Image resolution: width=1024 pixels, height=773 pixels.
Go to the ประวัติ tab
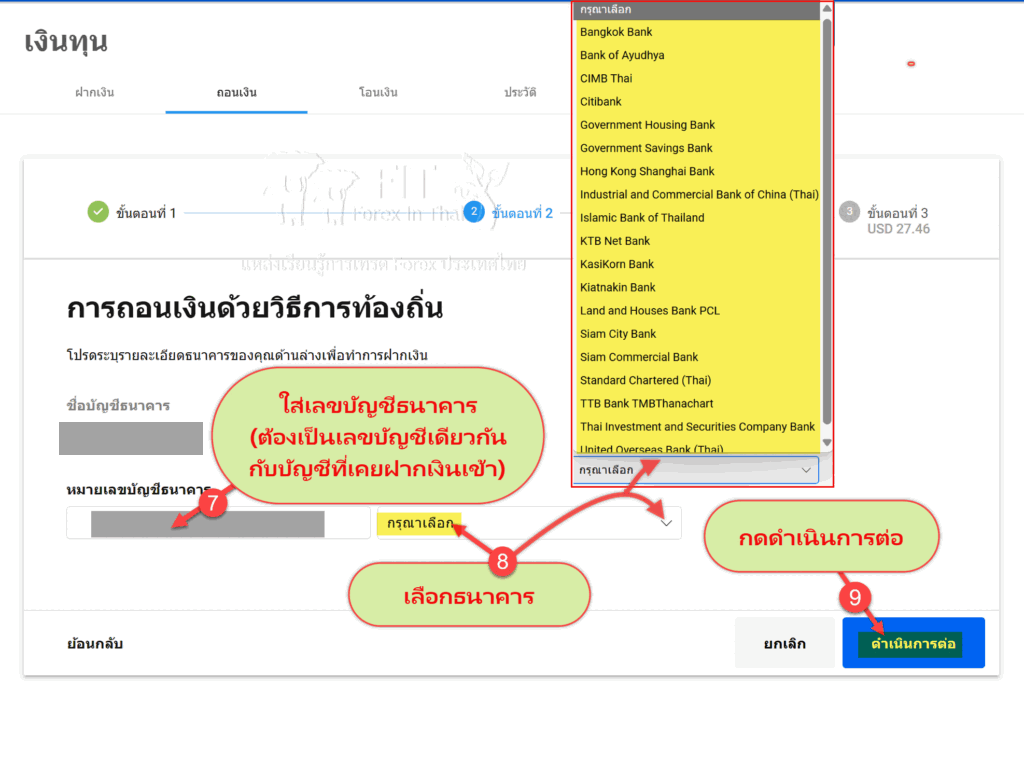520,93
